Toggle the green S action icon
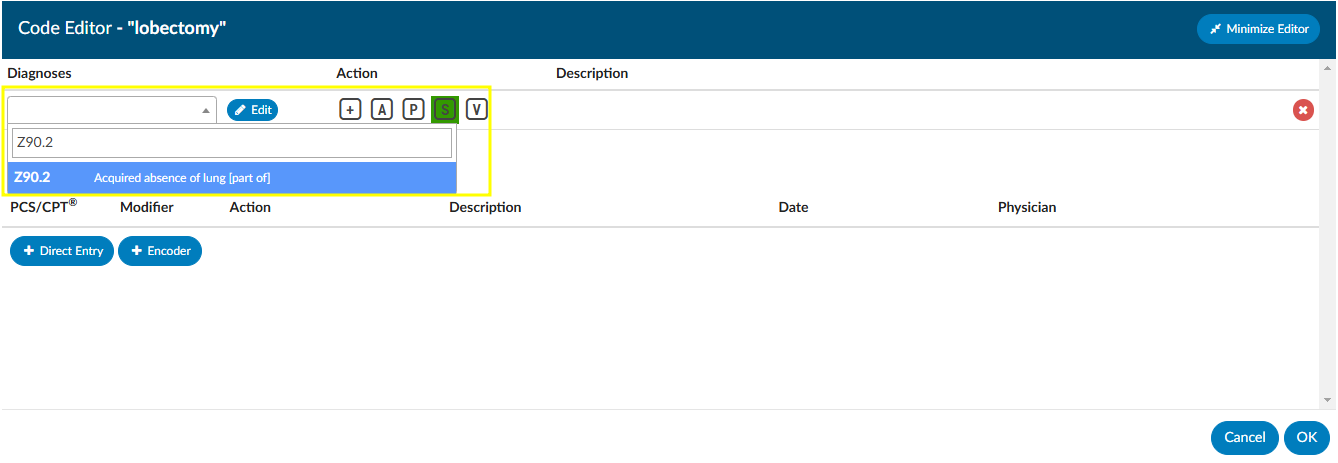The image size is (1338, 463). pyautogui.click(x=445, y=110)
